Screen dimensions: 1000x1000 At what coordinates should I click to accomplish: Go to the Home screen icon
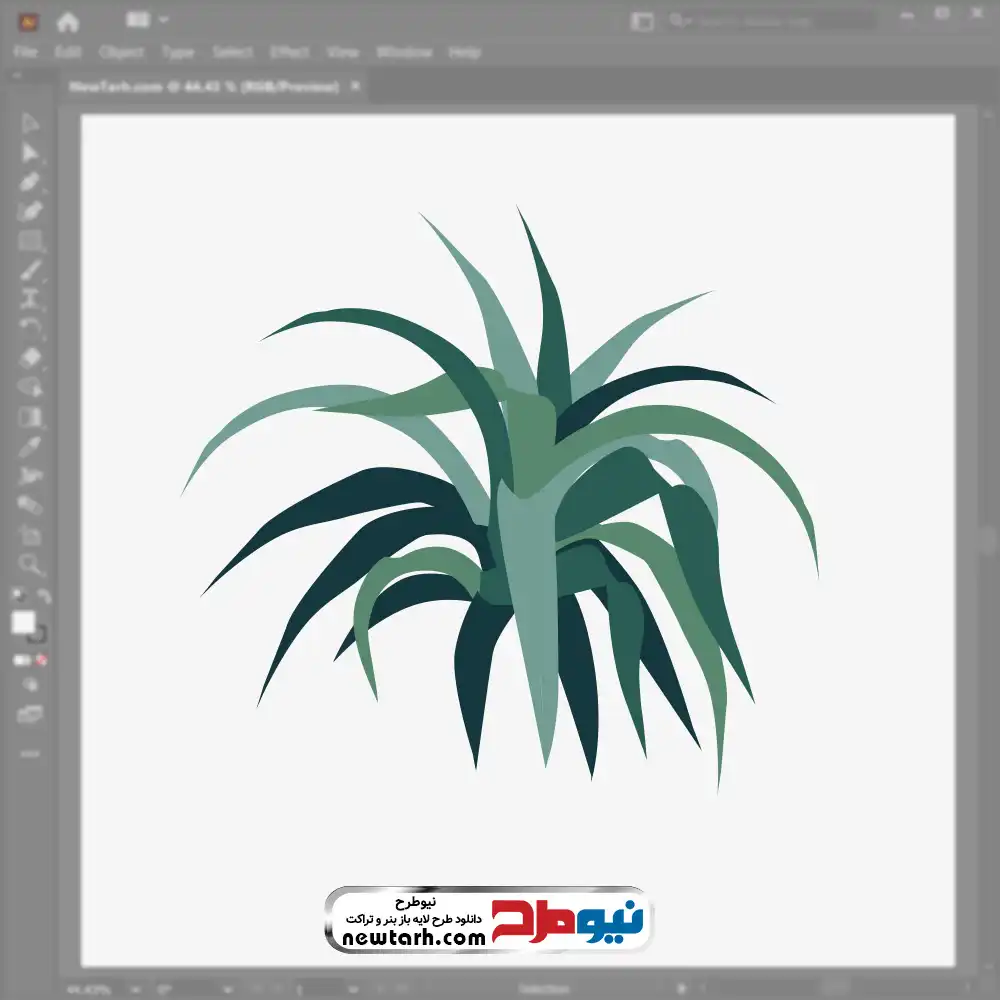68,22
